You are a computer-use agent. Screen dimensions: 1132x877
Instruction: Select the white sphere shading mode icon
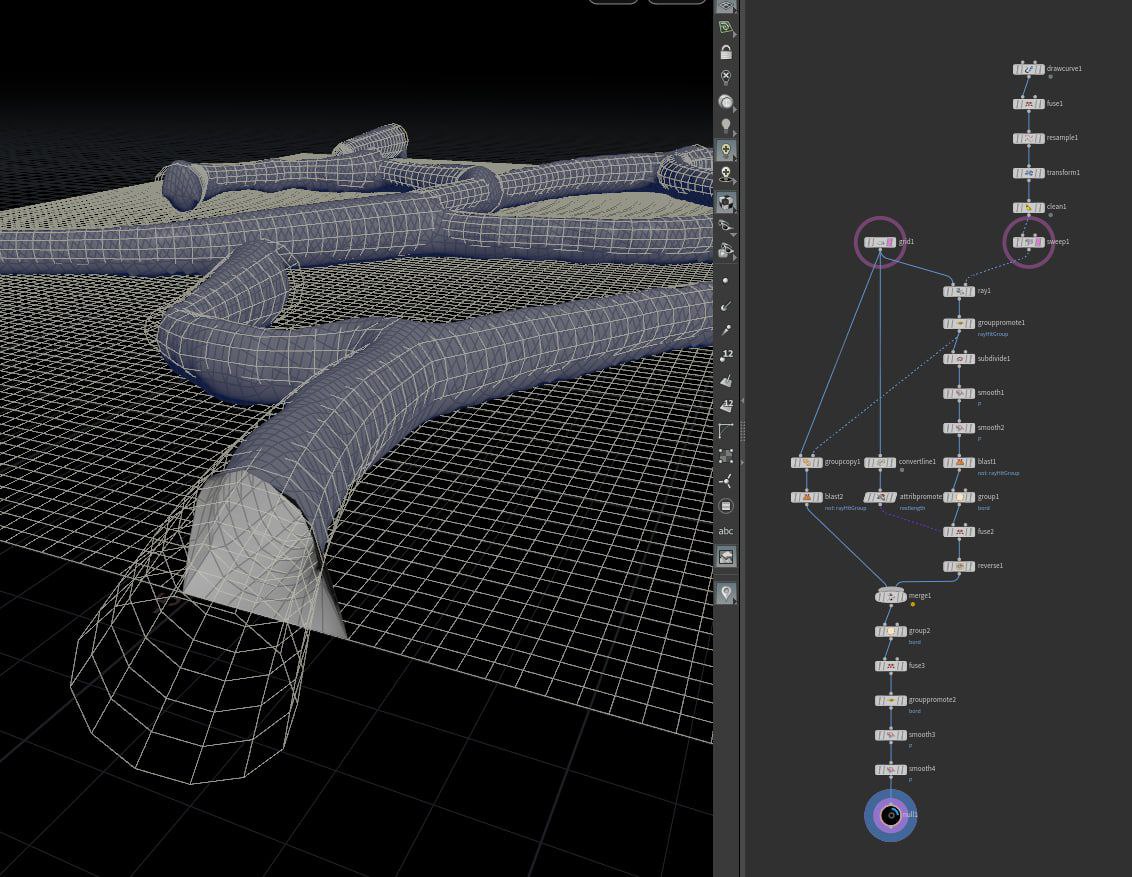click(726, 102)
